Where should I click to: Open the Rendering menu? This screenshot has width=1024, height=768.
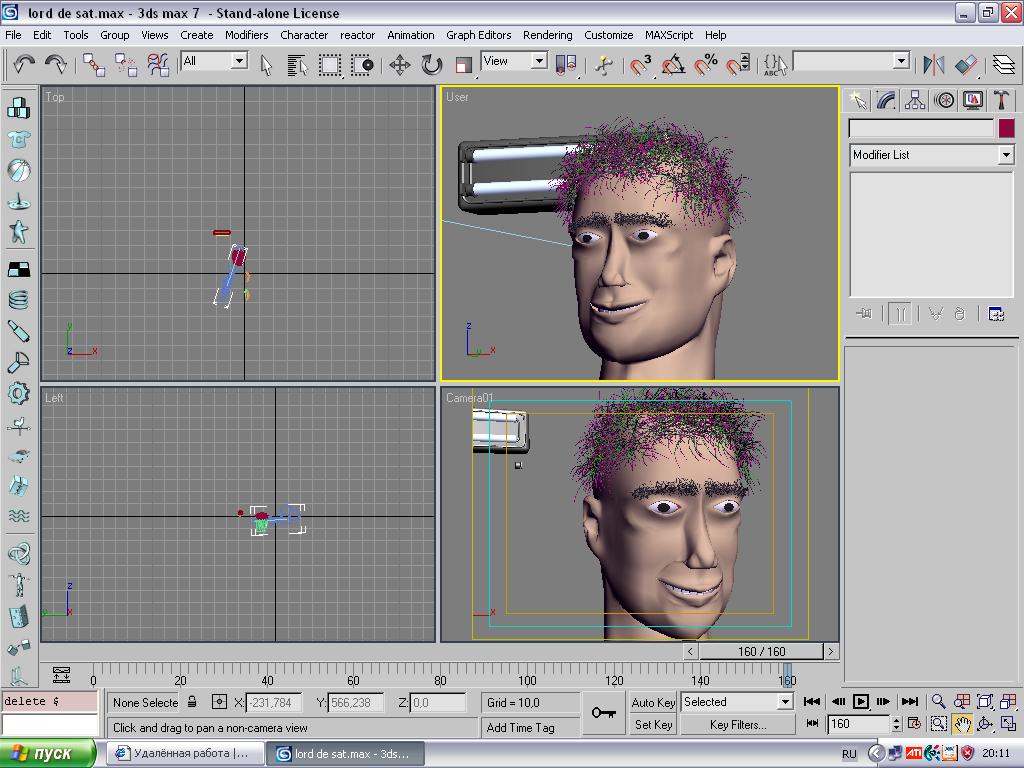point(547,34)
